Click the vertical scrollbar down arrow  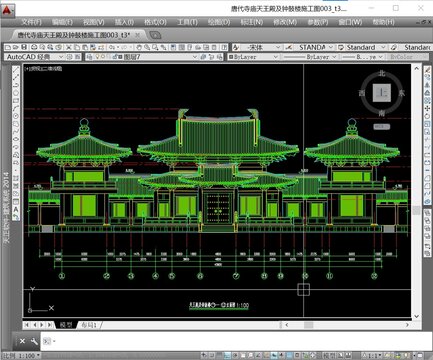tap(417, 316)
